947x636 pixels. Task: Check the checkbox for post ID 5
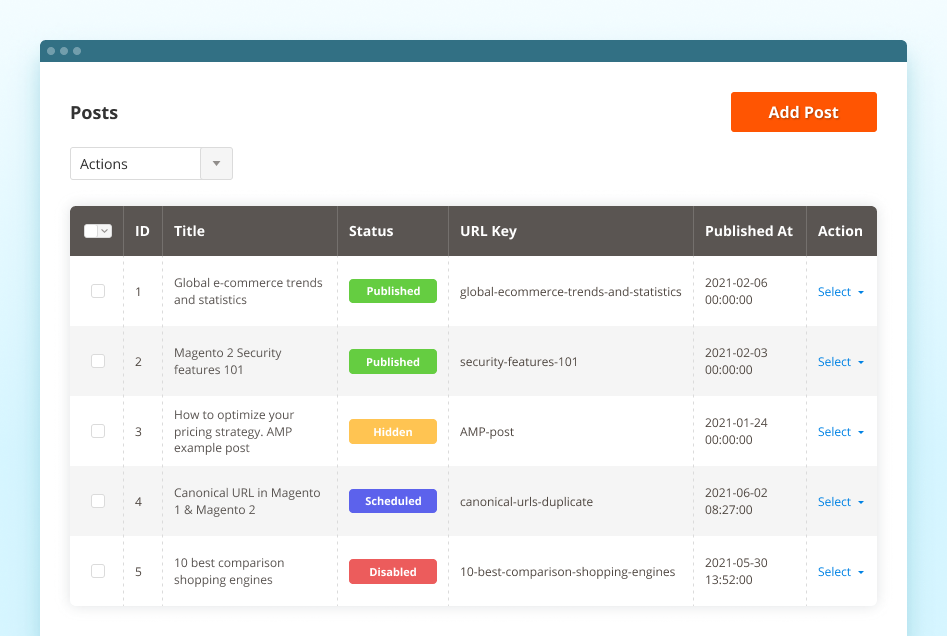pyautogui.click(x=98, y=571)
